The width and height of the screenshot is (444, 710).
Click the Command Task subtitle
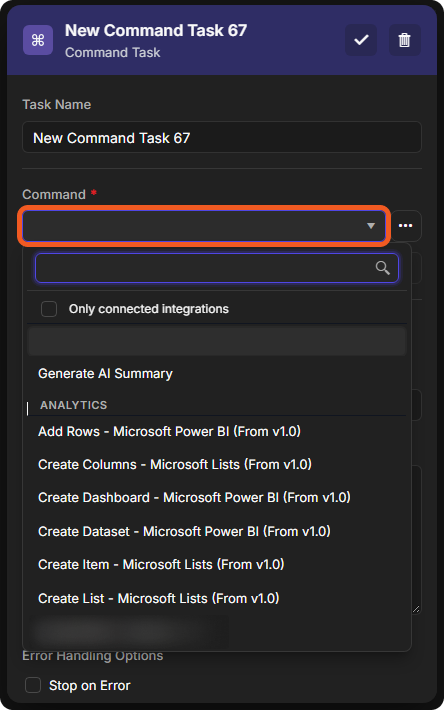click(x=112, y=53)
